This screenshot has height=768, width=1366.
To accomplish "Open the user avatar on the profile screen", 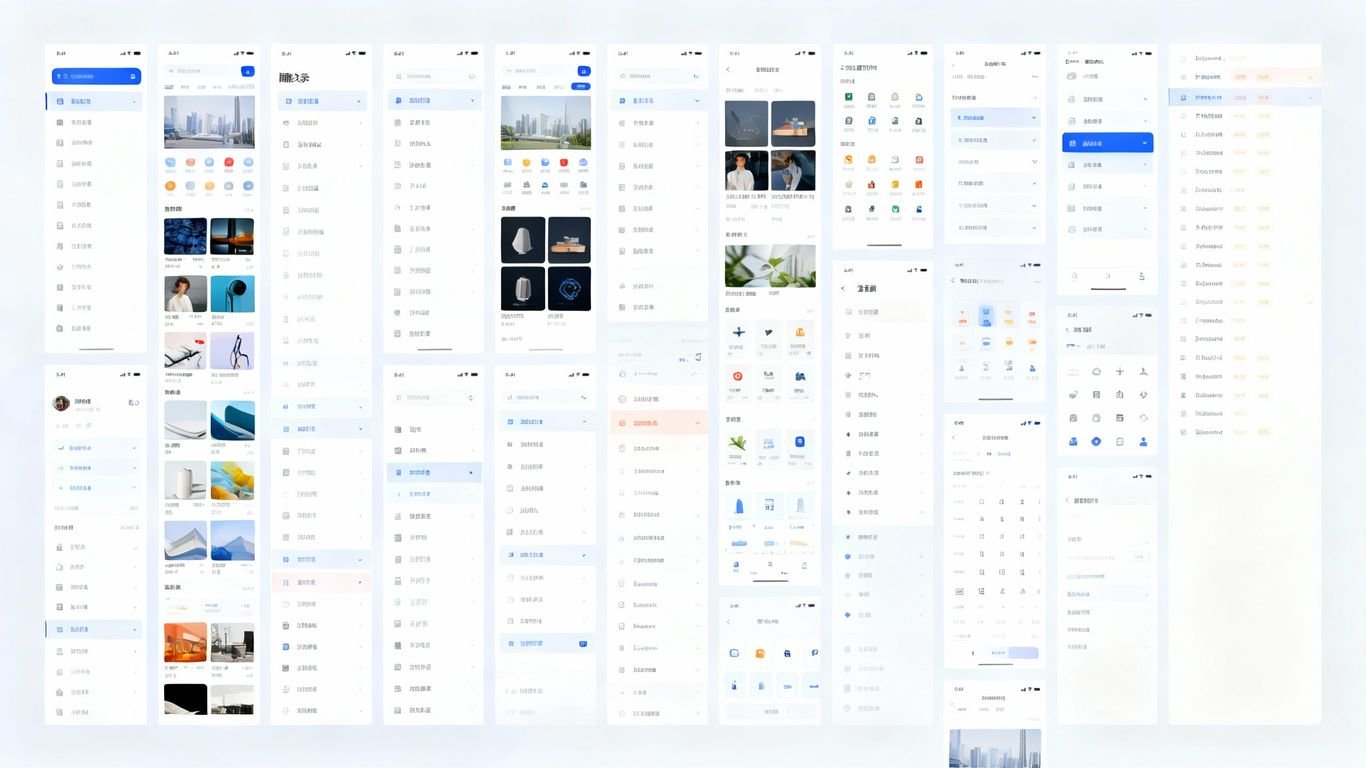I will point(61,403).
